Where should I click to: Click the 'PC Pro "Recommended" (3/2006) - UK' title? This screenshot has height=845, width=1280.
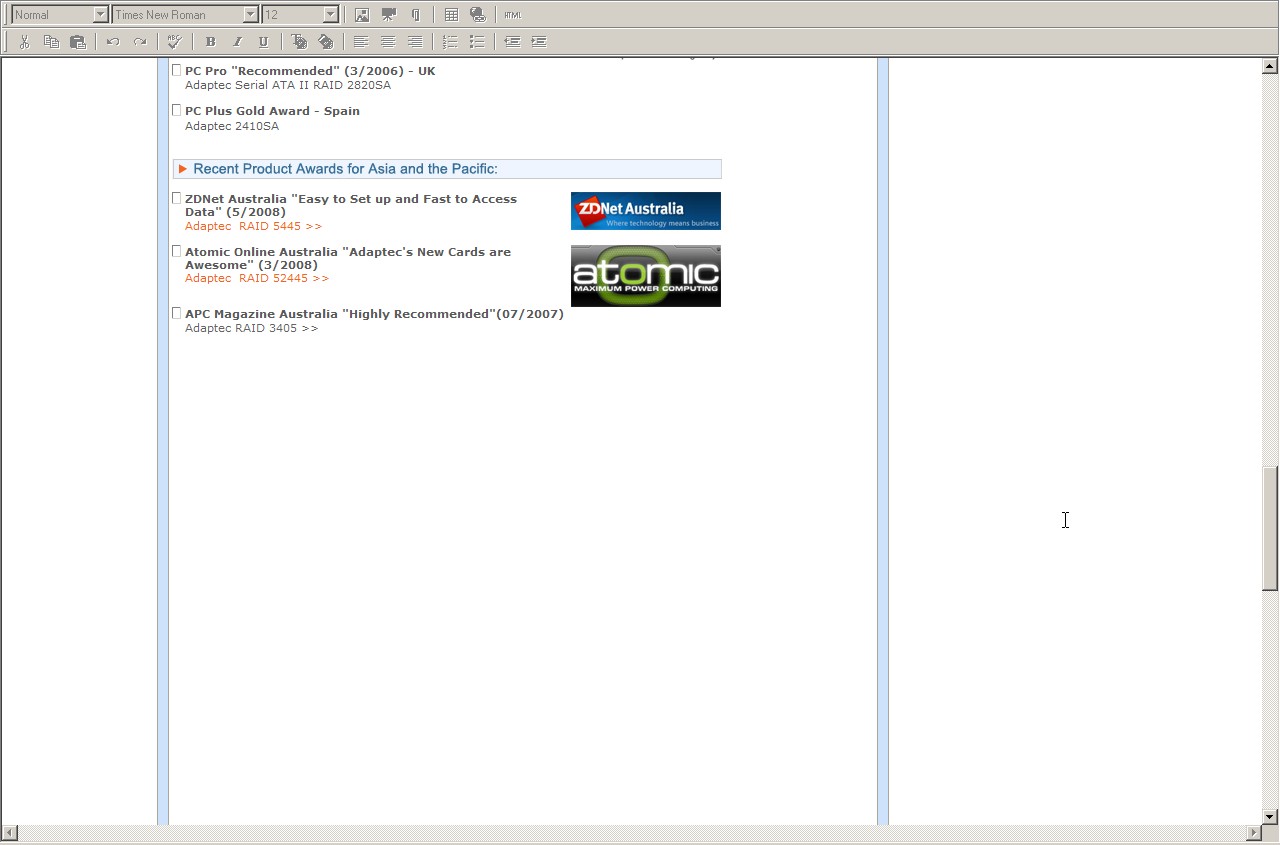pyautogui.click(x=310, y=71)
